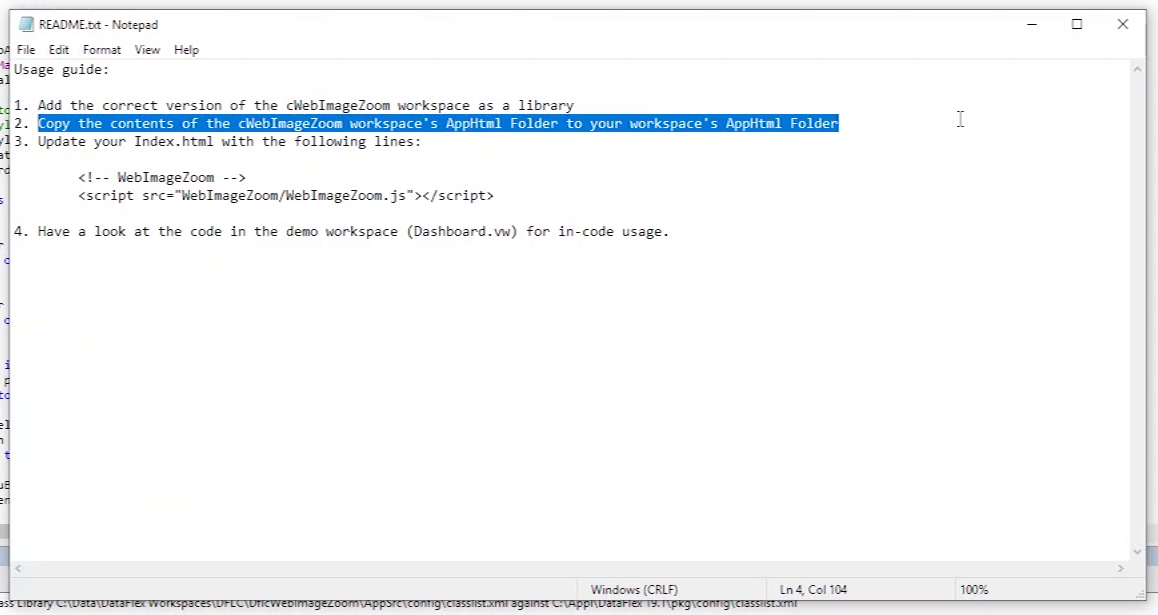
Task: Maximize the Notepad window
Action: coord(1077,25)
